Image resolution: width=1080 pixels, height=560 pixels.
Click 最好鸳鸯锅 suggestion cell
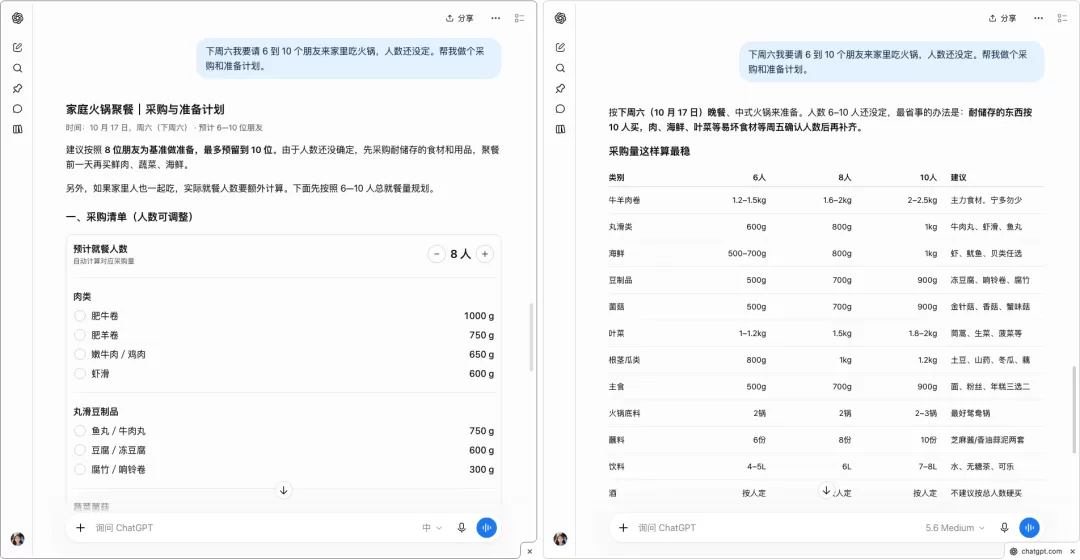pyautogui.click(x=970, y=413)
